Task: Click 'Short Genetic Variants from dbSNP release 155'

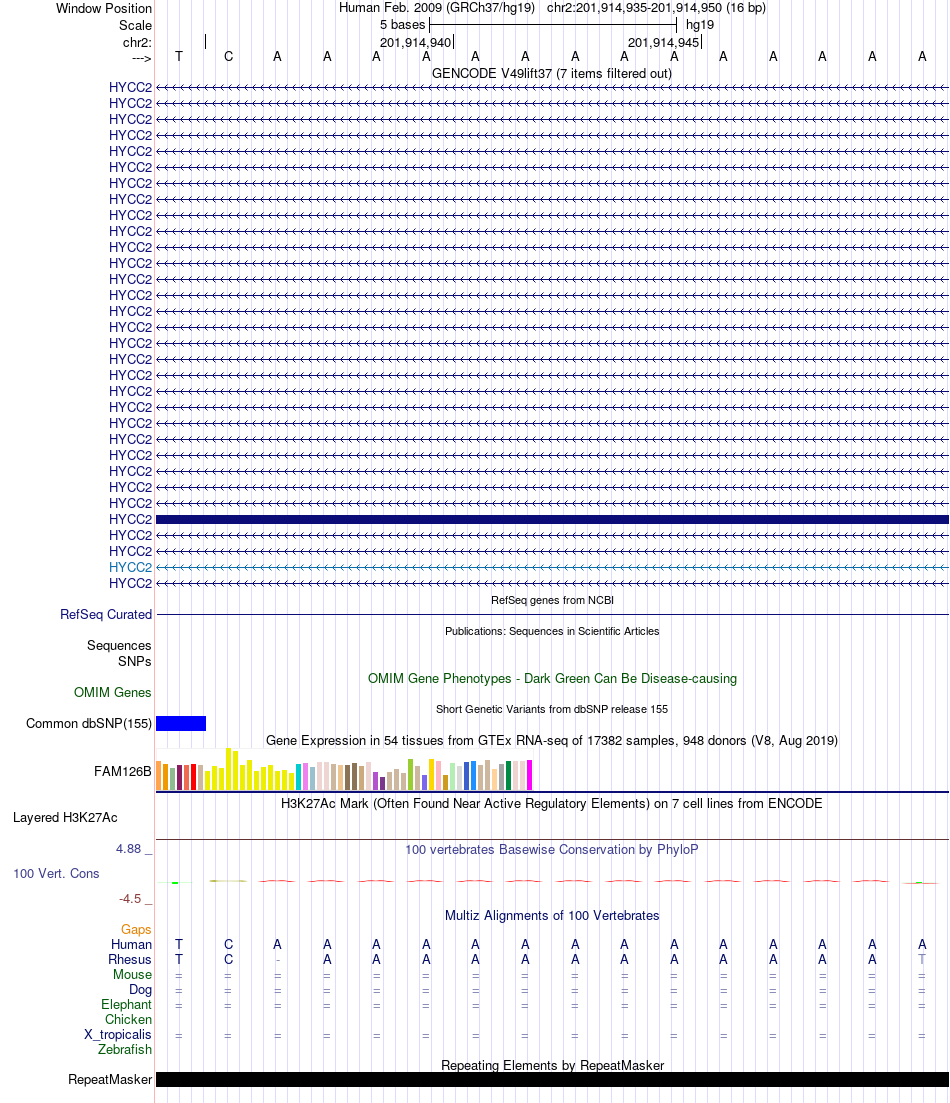Action: click(552, 709)
